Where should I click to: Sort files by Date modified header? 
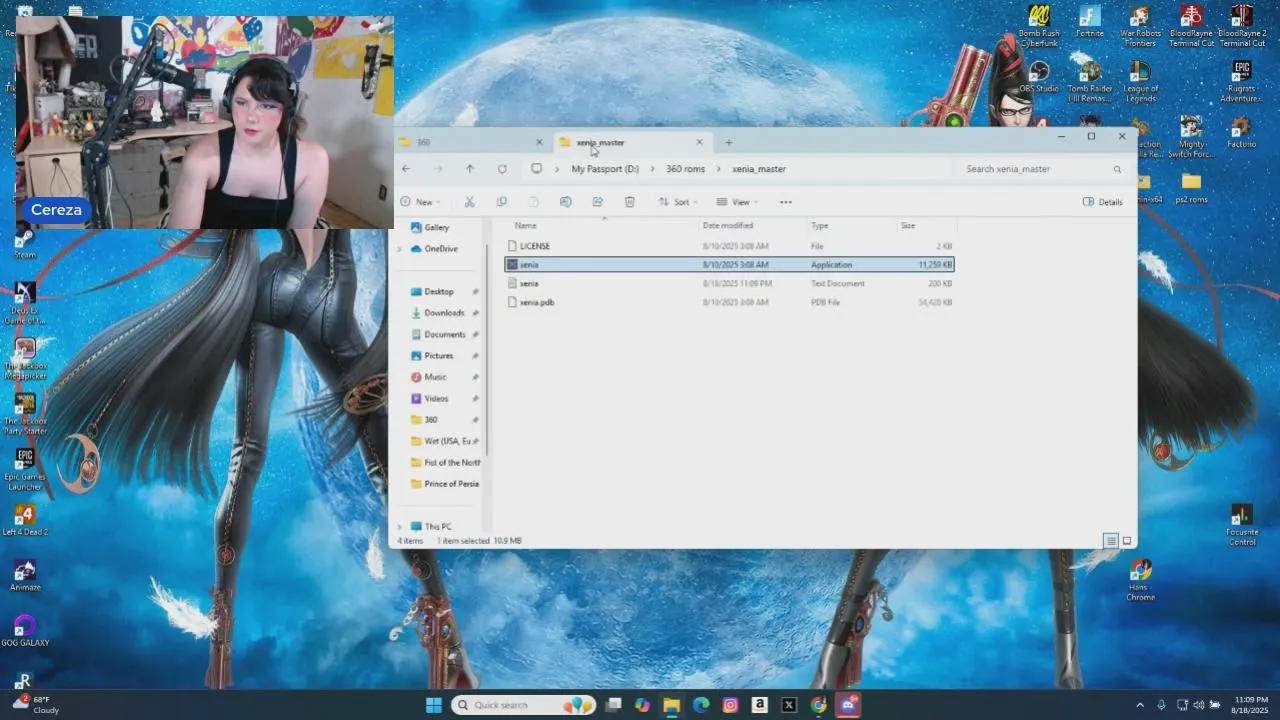click(x=728, y=226)
